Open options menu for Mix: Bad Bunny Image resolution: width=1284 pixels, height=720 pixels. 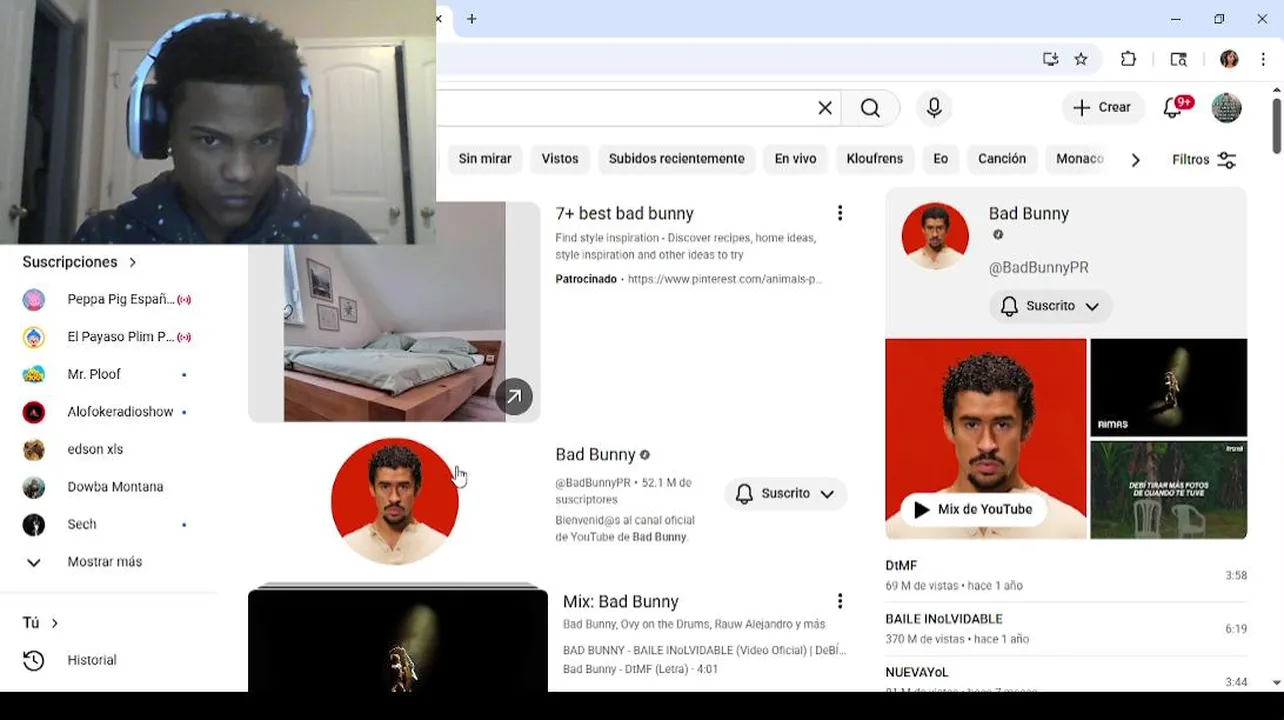(x=840, y=601)
